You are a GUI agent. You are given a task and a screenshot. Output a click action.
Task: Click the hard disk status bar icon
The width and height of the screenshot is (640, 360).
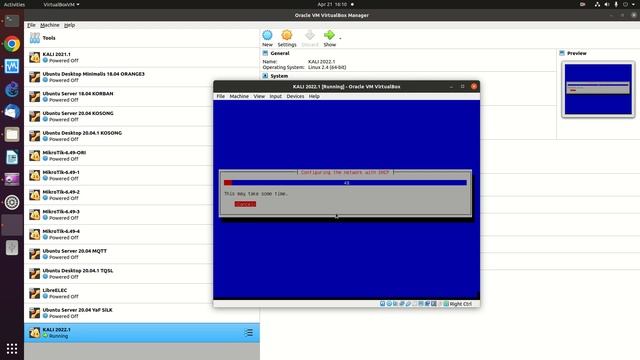(x=382, y=304)
